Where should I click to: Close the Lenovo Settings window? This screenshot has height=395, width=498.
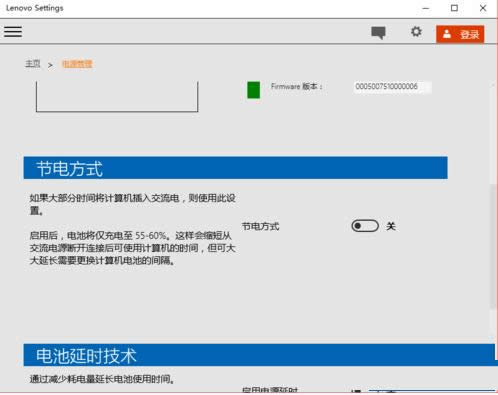pos(483,8)
